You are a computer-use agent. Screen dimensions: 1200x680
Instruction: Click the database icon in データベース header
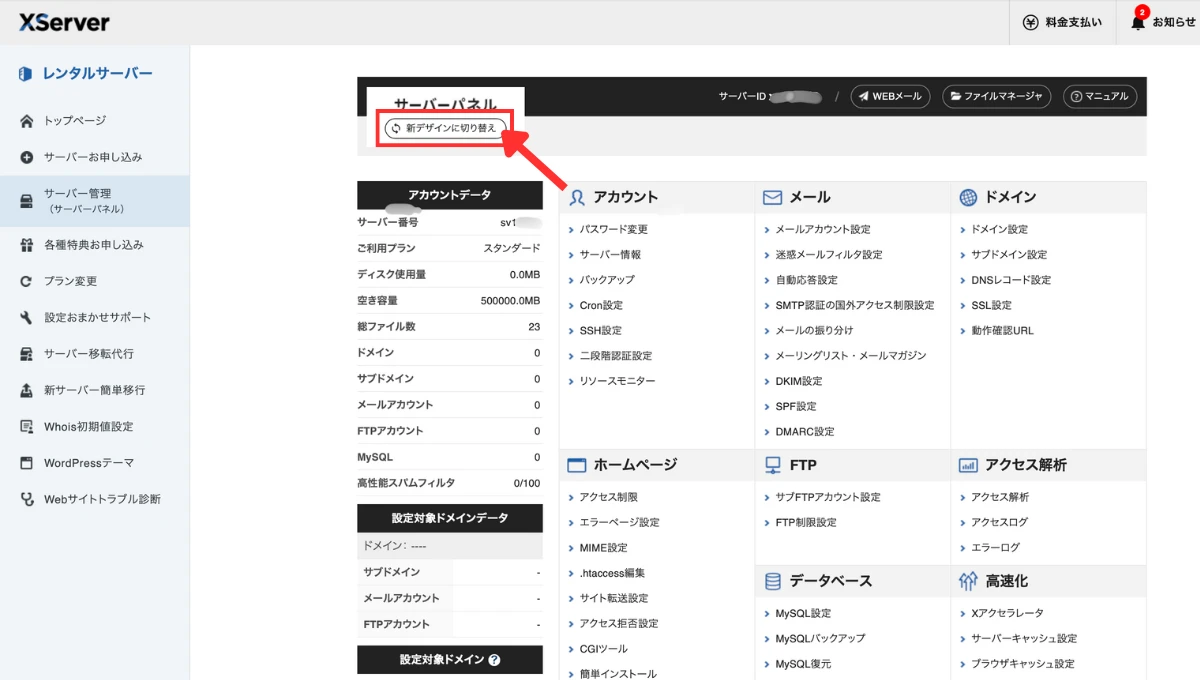click(771, 581)
